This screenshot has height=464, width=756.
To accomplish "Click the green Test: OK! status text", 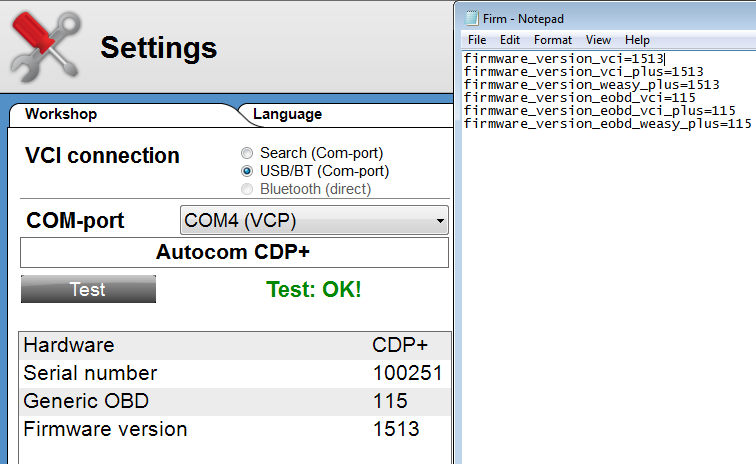I will point(313,289).
